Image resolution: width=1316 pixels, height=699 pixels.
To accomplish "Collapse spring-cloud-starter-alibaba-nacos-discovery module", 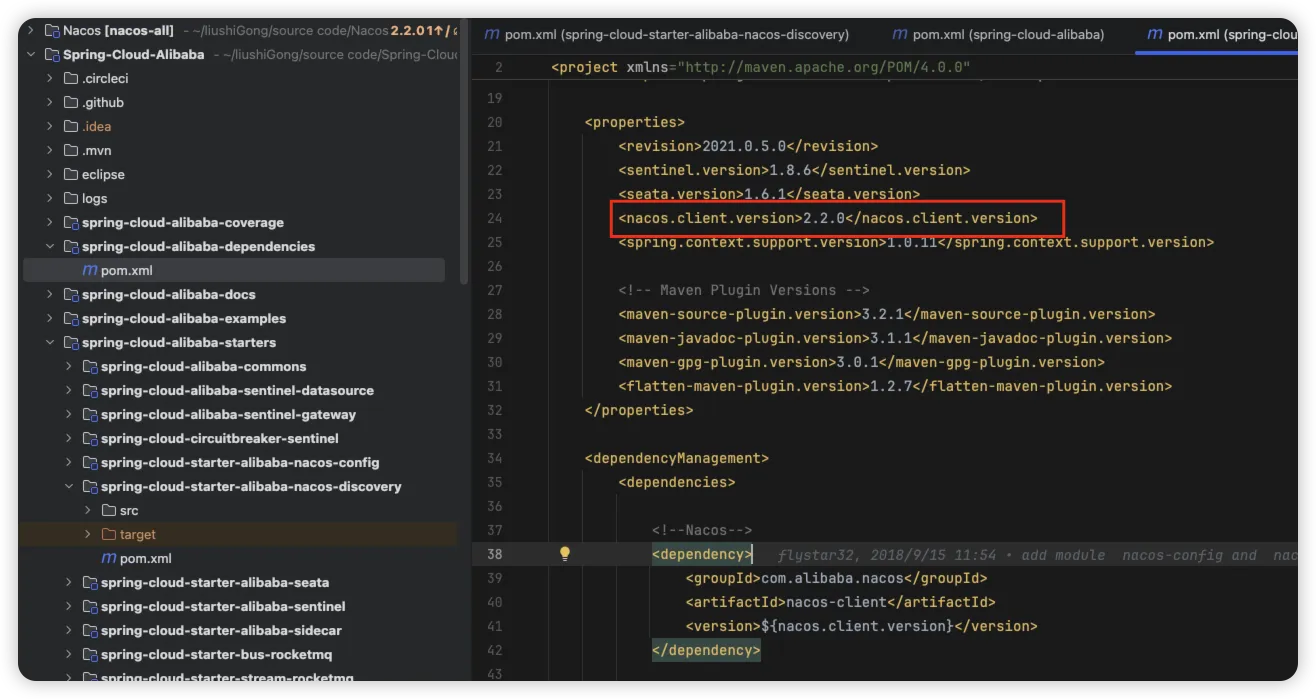I will 69,486.
